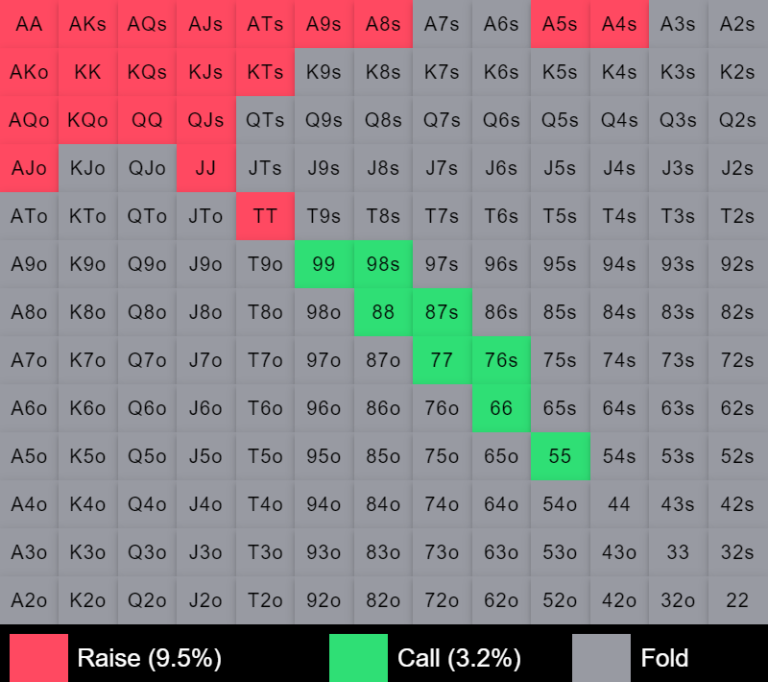The image size is (768, 682).
Task: Click the 55 pocket pair cell
Action: tap(560, 456)
